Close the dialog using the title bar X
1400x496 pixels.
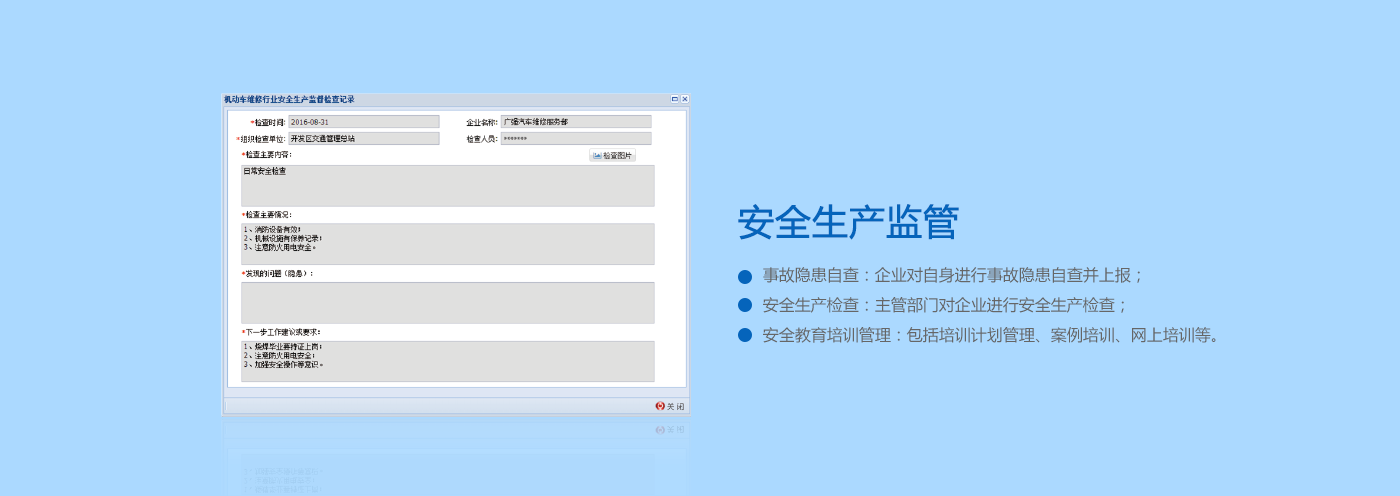point(684,99)
